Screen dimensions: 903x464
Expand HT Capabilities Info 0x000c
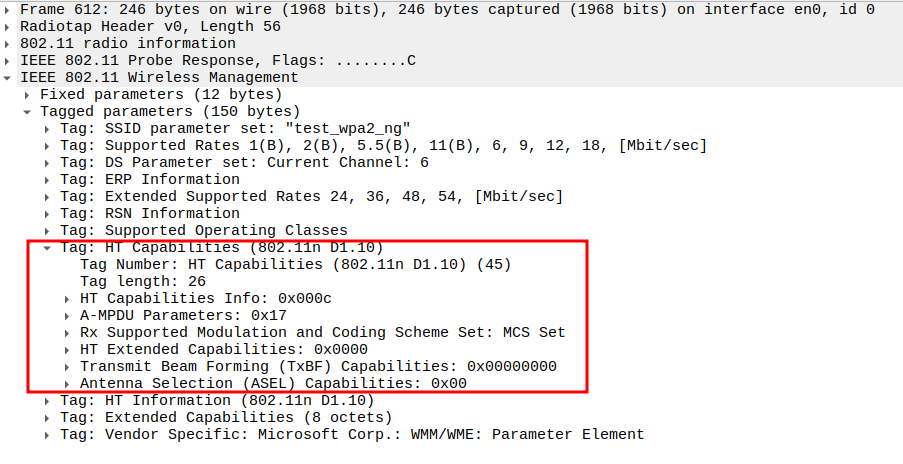coord(68,298)
